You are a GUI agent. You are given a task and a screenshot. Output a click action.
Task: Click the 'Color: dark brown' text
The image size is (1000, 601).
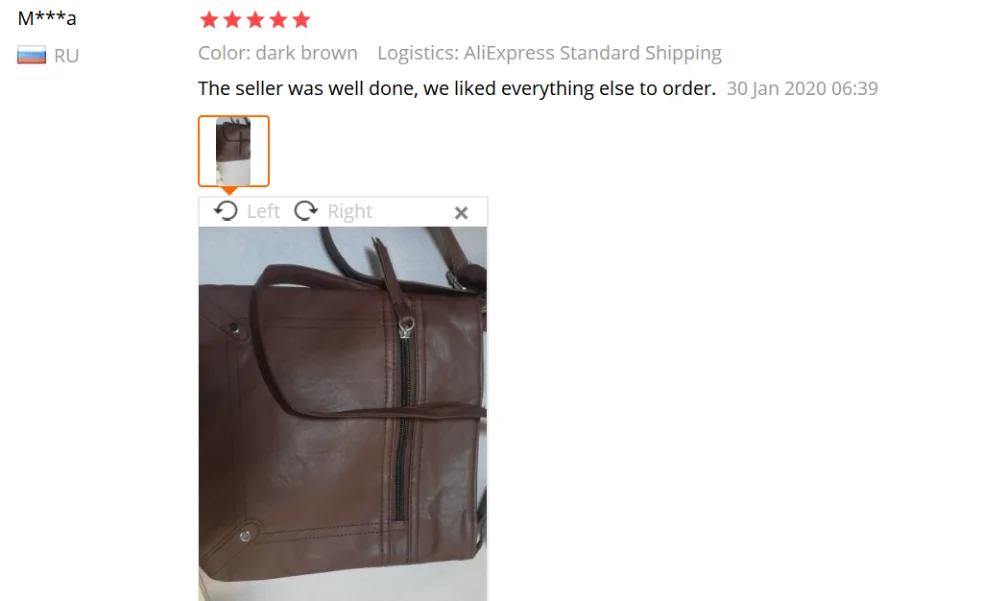277,53
